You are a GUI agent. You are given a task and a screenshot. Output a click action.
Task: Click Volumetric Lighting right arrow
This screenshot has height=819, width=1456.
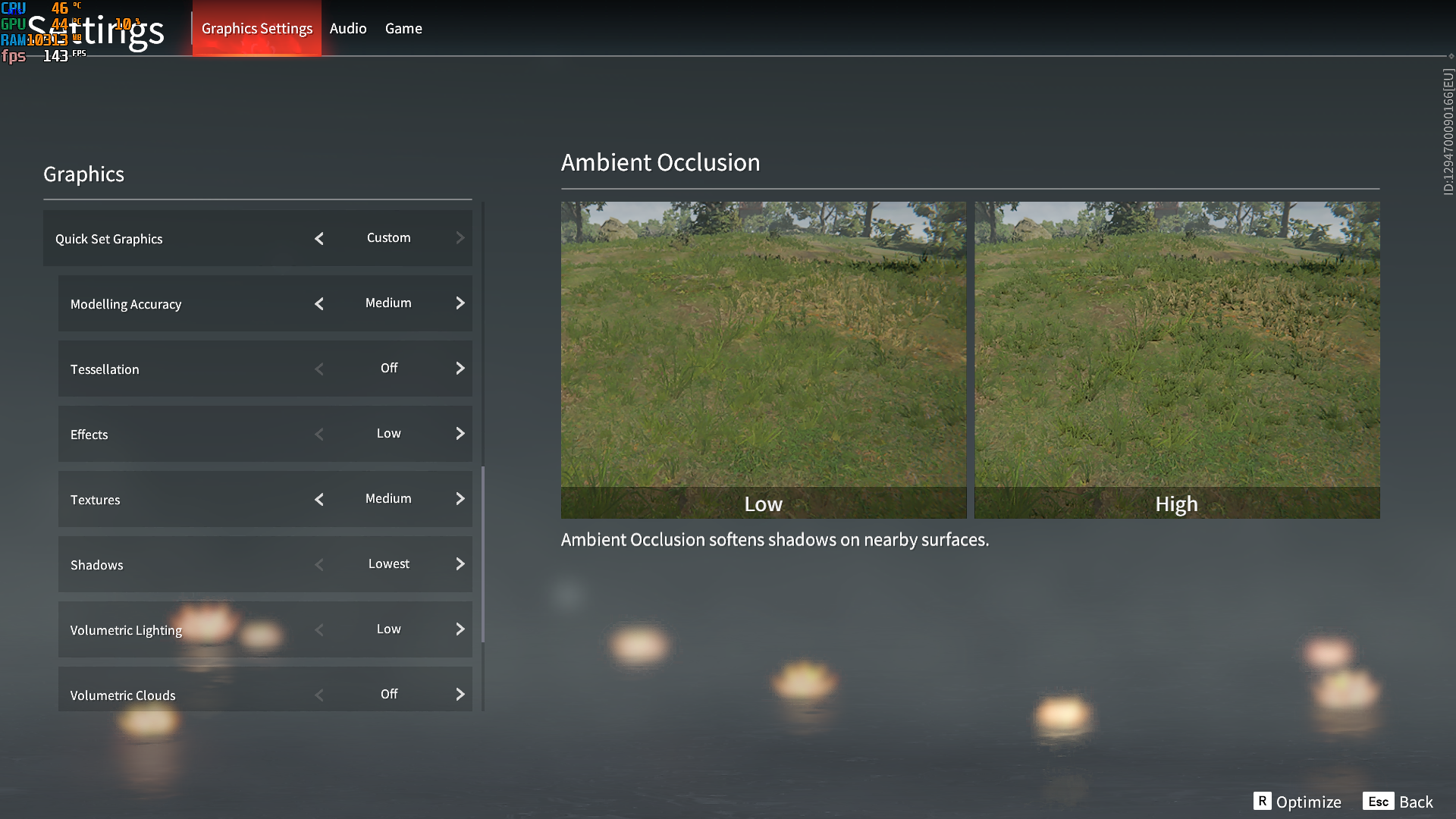coord(460,629)
